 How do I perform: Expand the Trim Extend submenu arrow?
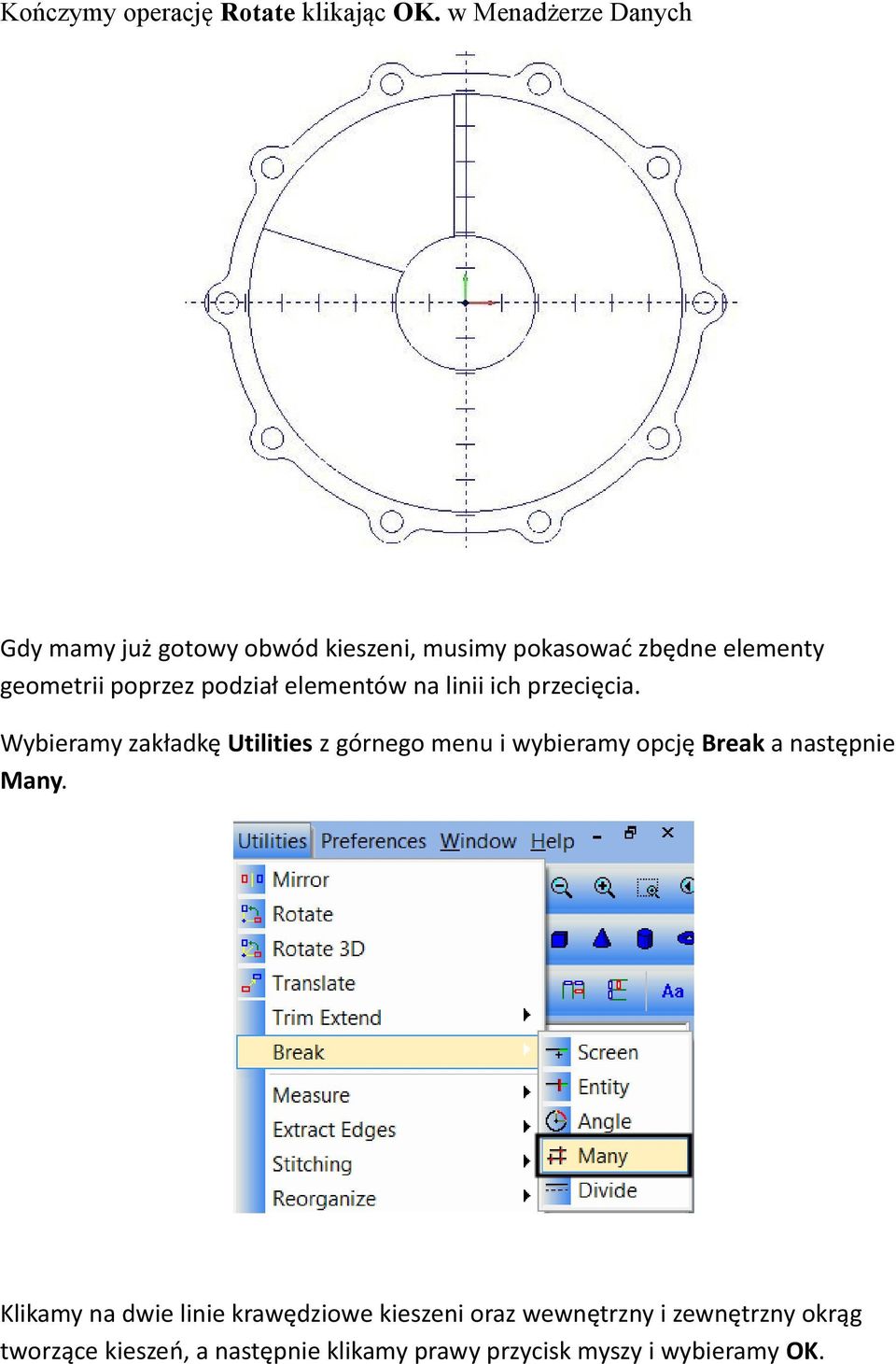coord(527,1015)
